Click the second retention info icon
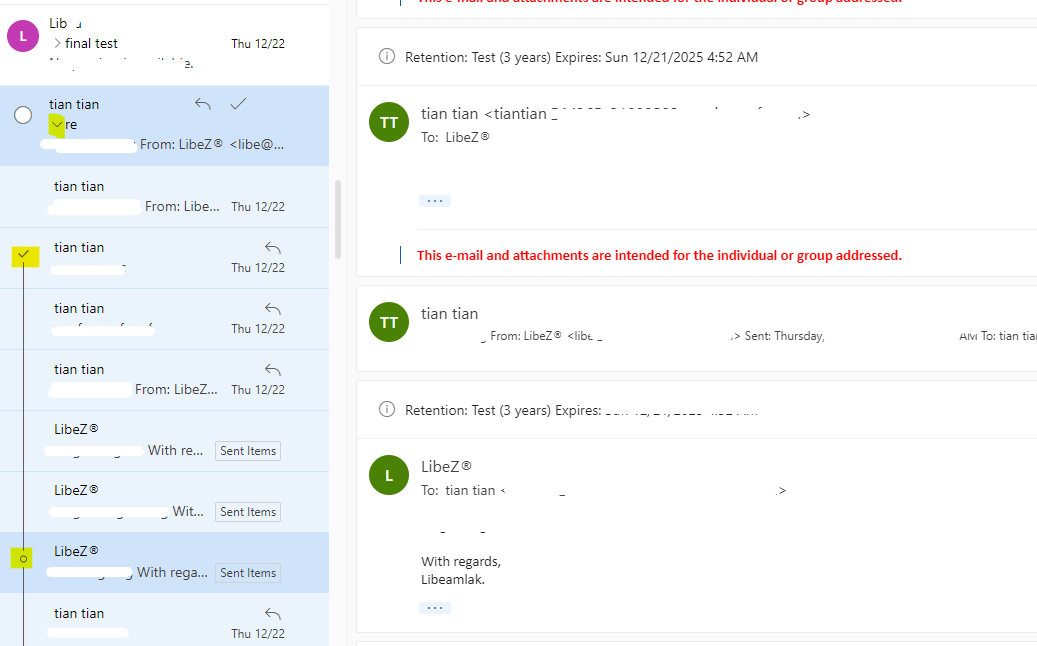 click(x=387, y=409)
